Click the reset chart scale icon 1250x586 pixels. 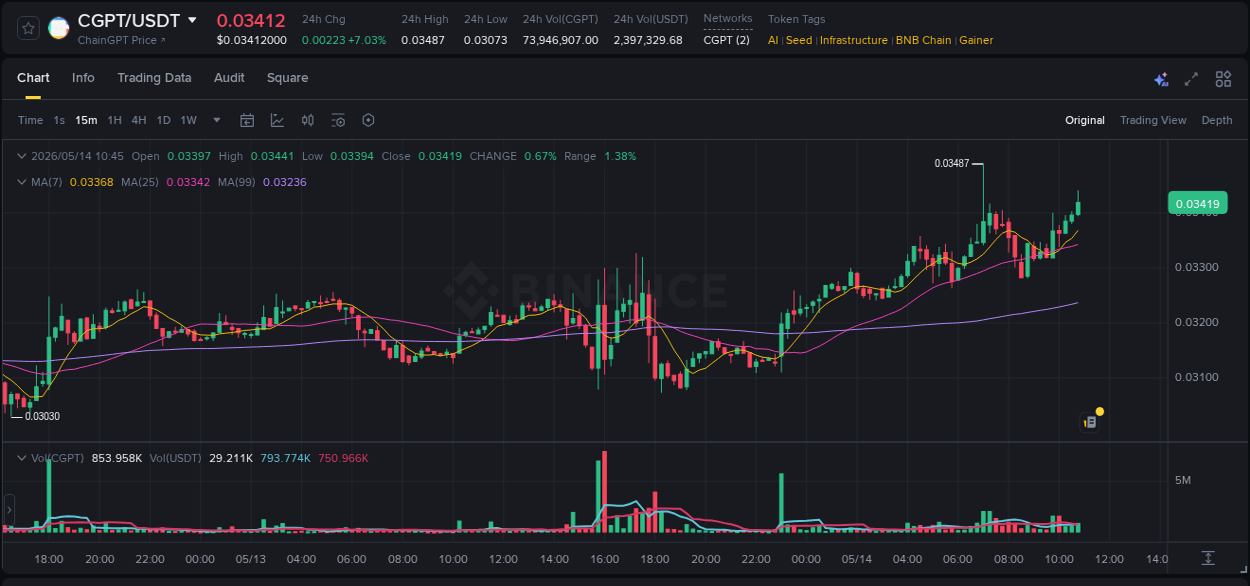1208,558
